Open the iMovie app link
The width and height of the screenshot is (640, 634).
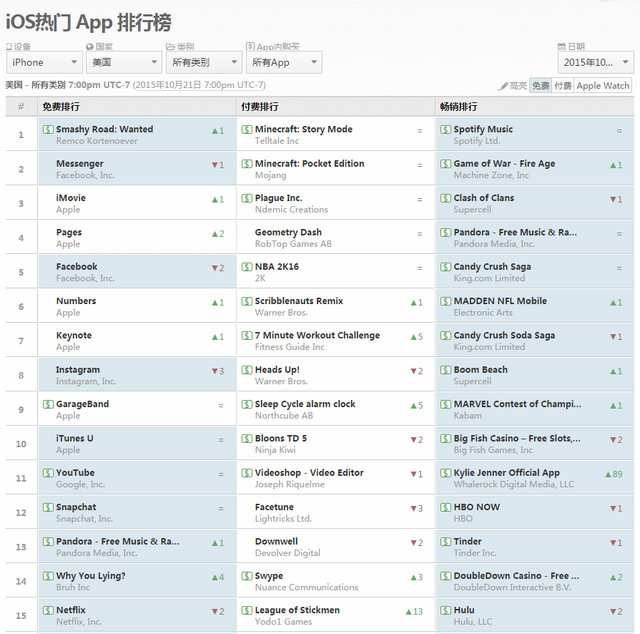coord(71,198)
